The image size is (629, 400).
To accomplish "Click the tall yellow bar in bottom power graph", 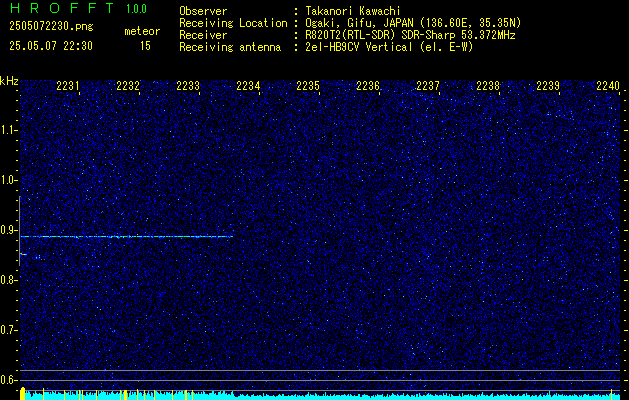I will (x=23, y=393).
